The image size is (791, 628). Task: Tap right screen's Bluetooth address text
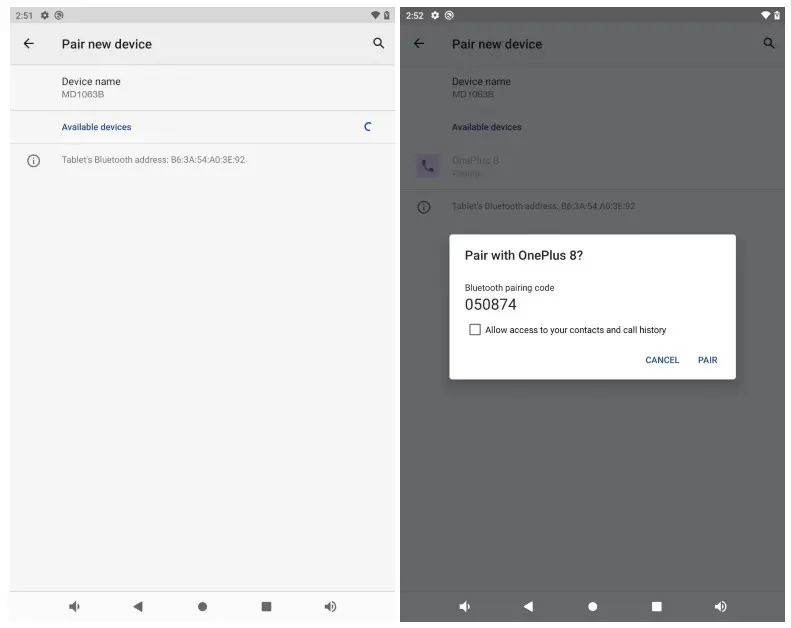pyautogui.click(x=543, y=206)
